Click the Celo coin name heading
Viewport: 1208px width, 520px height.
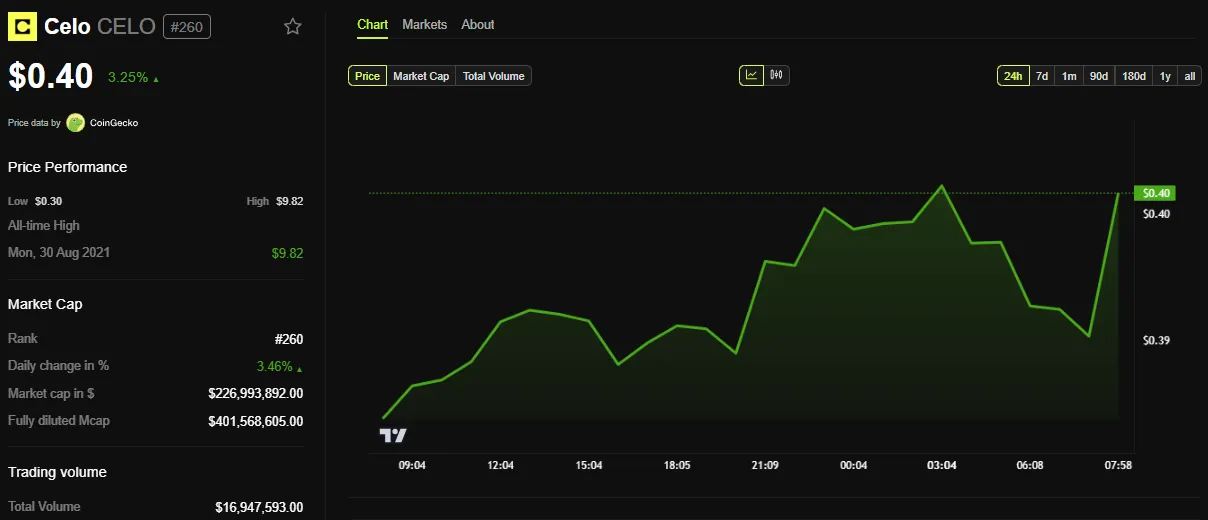[x=68, y=27]
